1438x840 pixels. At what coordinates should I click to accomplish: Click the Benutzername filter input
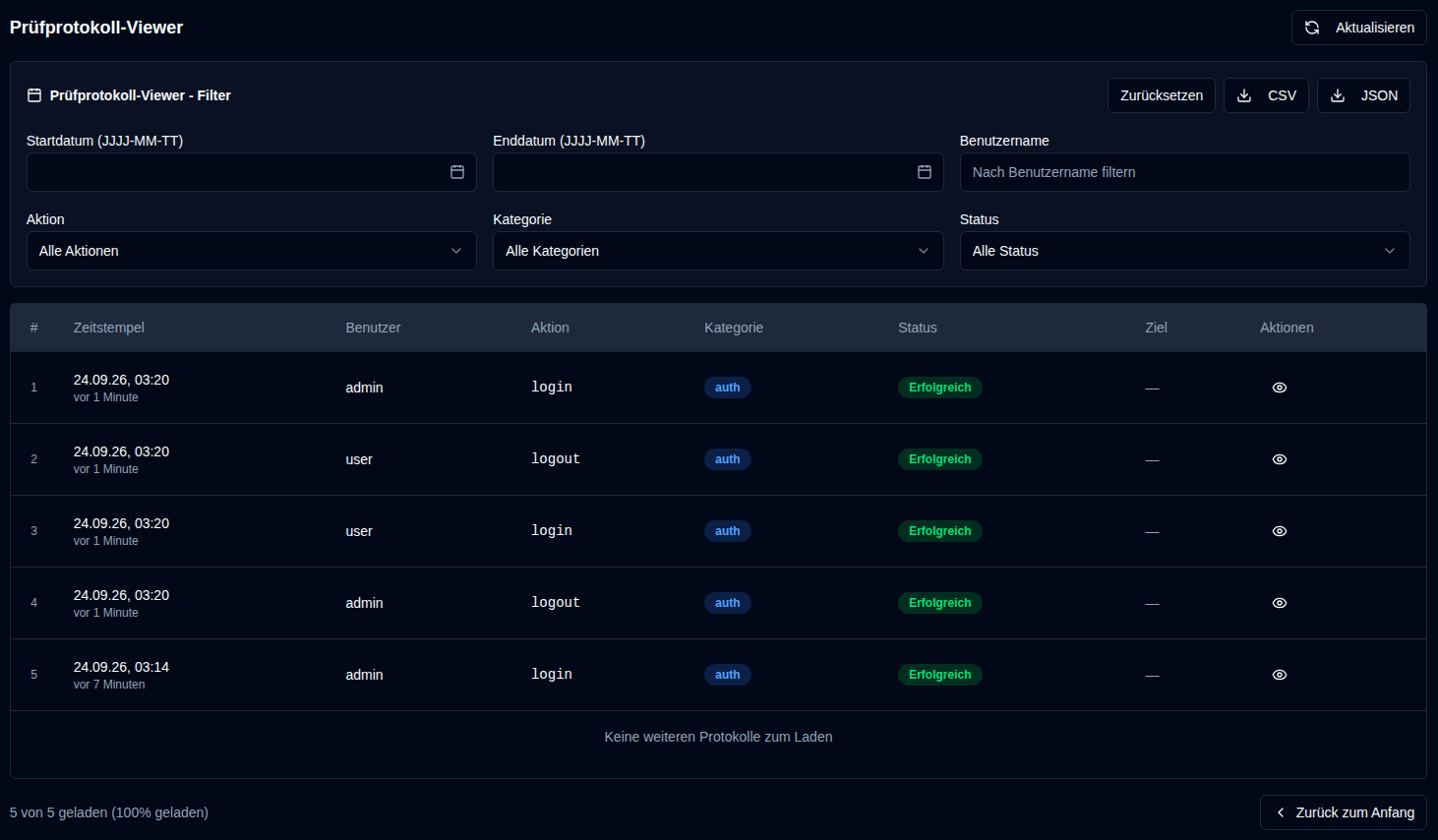[x=1184, y=172]
